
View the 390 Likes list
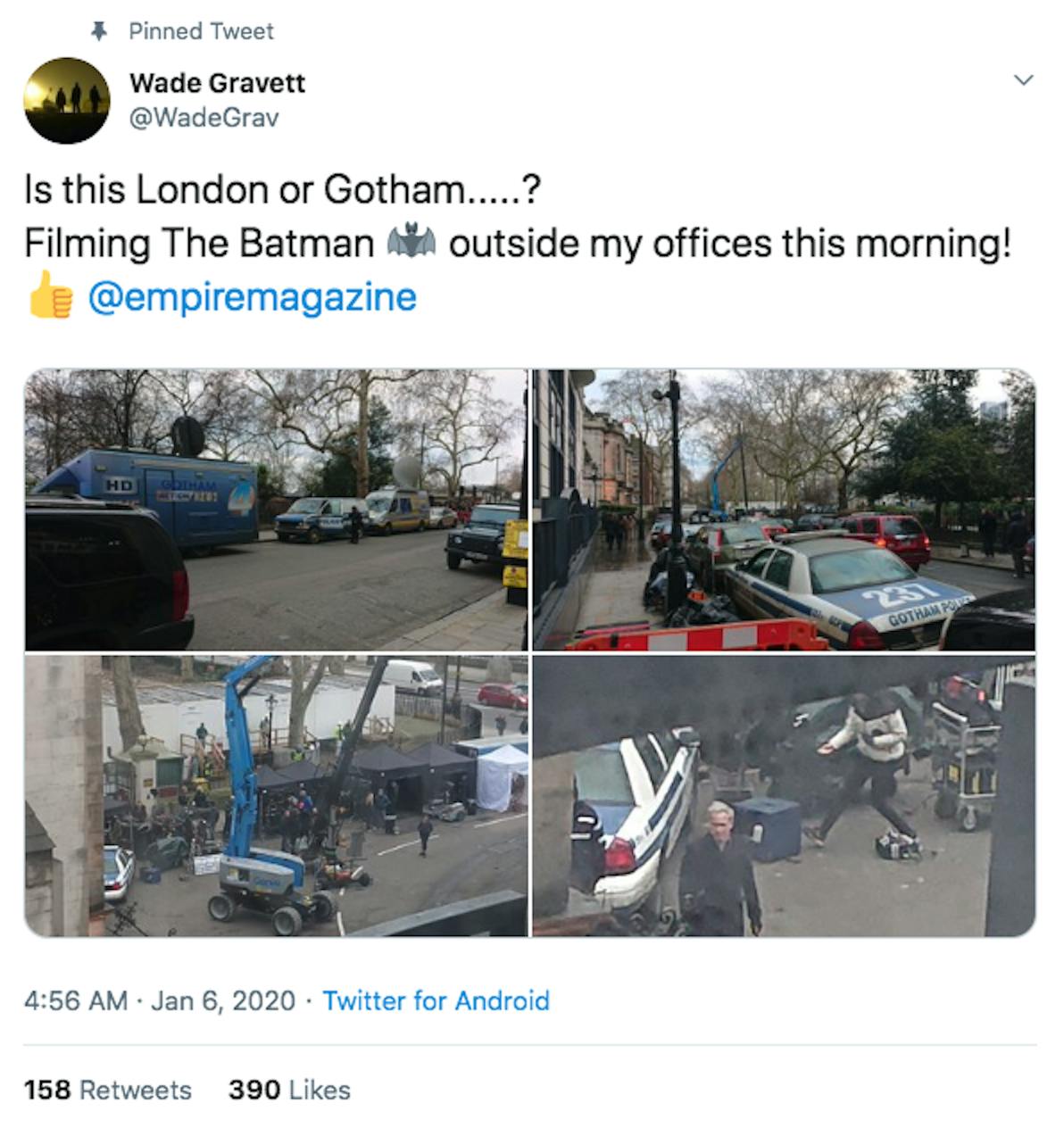tap(289, 1090)
